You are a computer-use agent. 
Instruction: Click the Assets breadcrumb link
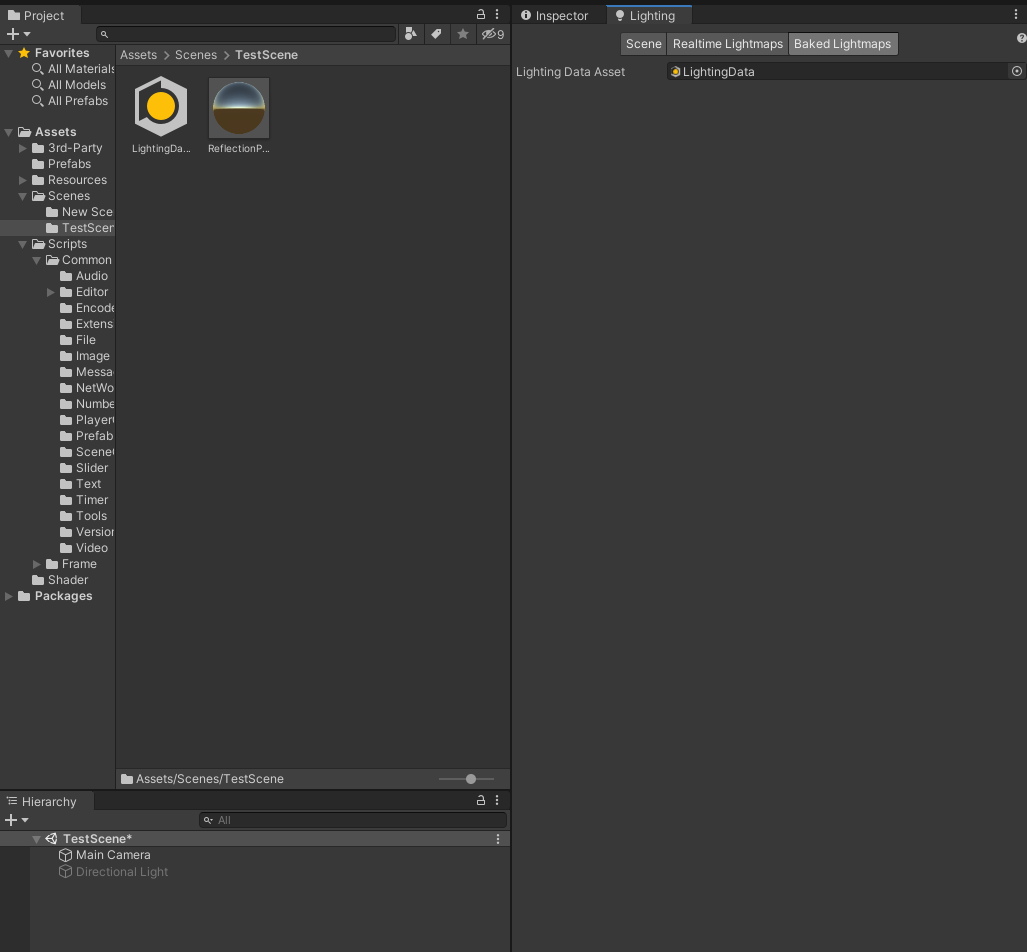pos(138,55)
